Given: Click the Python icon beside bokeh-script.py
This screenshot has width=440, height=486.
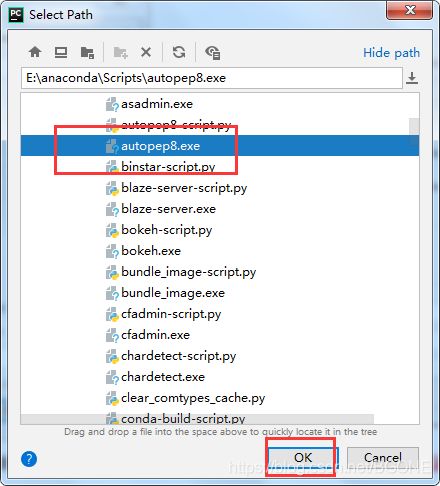Looking at the screenshot, I should pos(112,230).
